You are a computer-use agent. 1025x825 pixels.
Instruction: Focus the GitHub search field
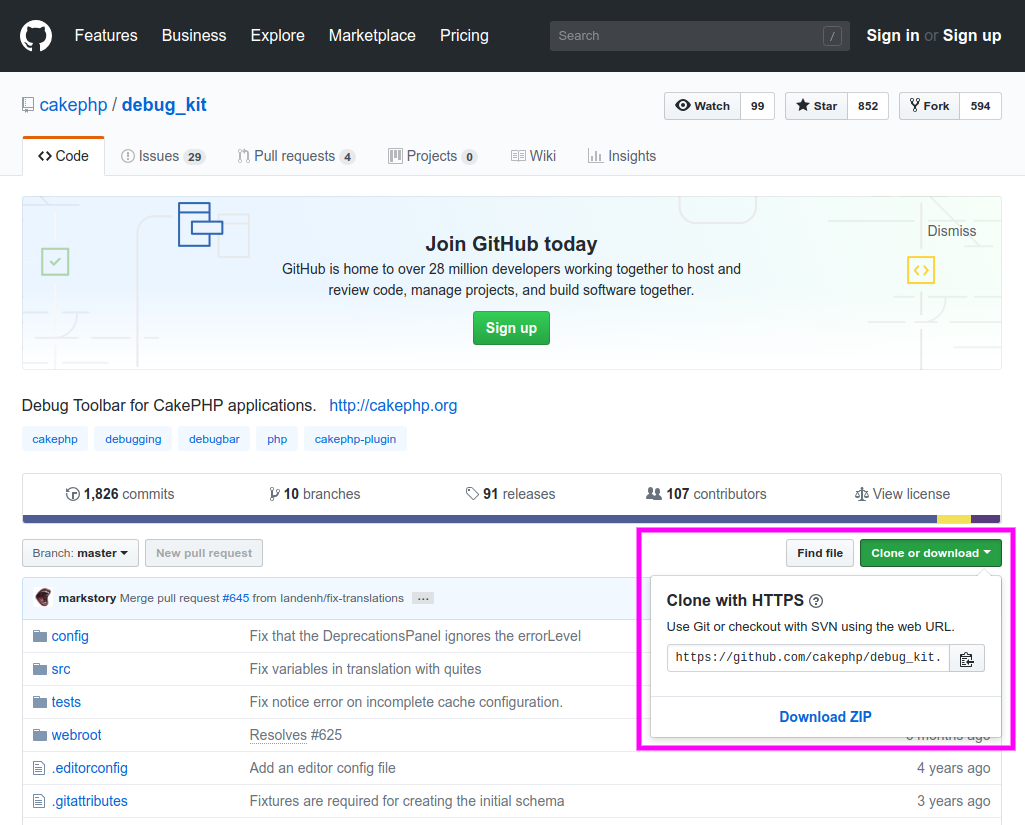[699, 36]
